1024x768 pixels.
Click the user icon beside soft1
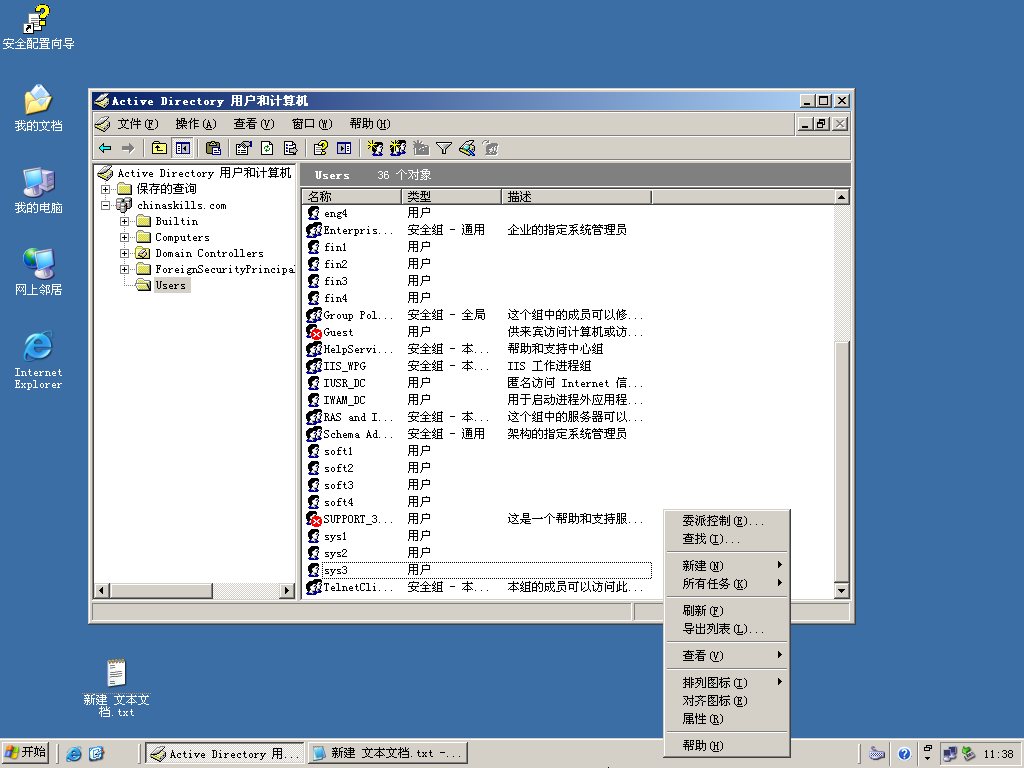click(x=314, y=451)
